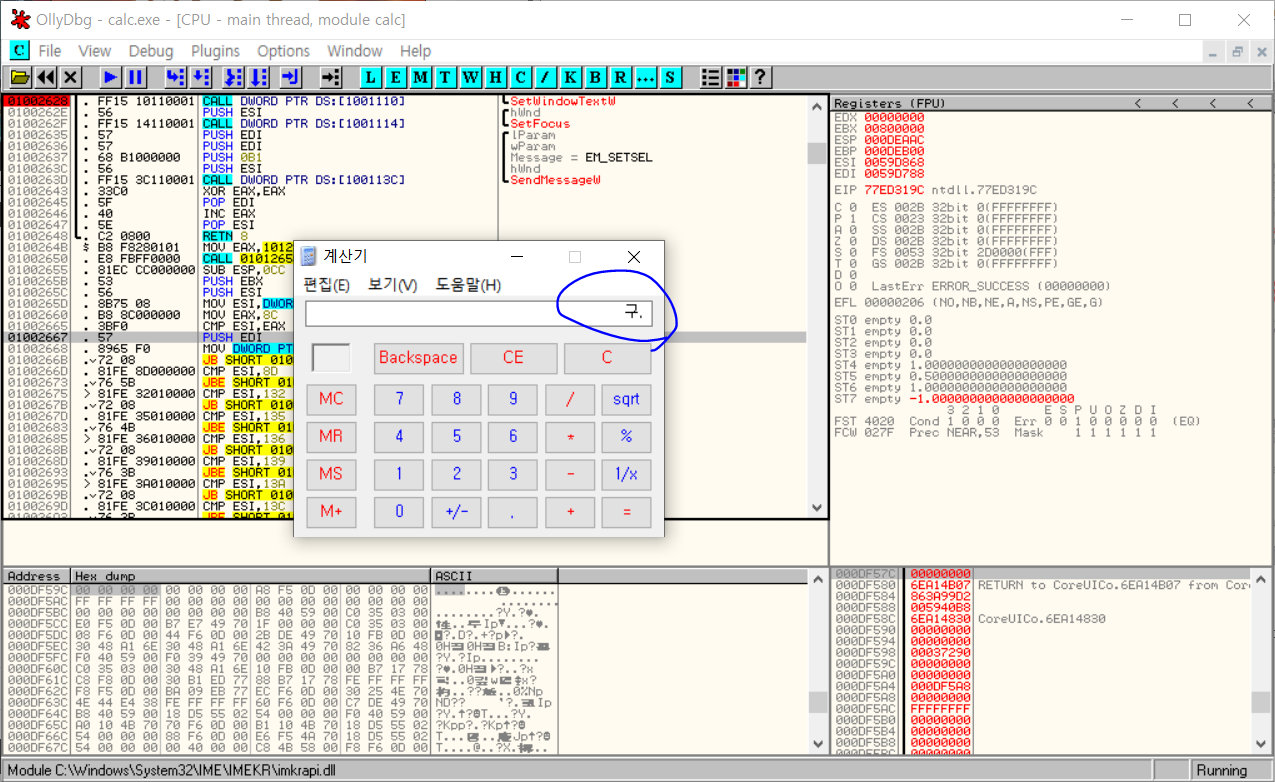
Task: Click calculator equals button
Action: pos(626,512)
